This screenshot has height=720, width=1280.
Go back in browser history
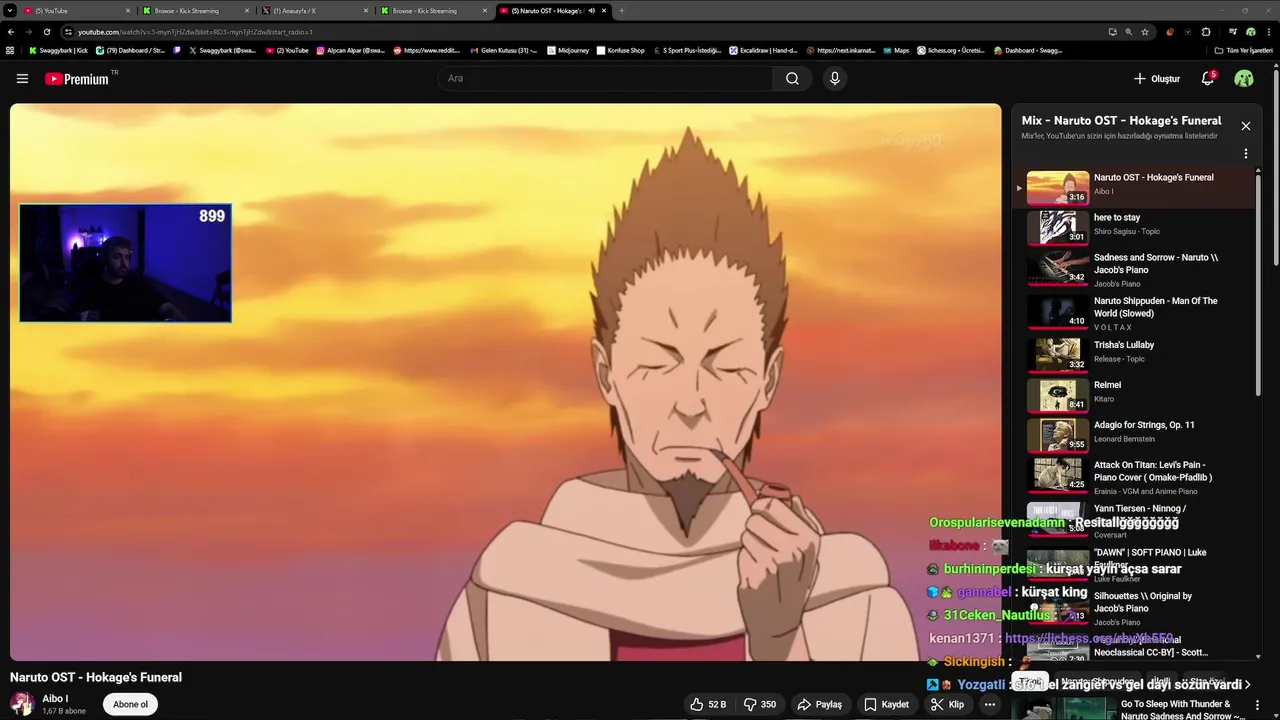click(x=10, y=31)
